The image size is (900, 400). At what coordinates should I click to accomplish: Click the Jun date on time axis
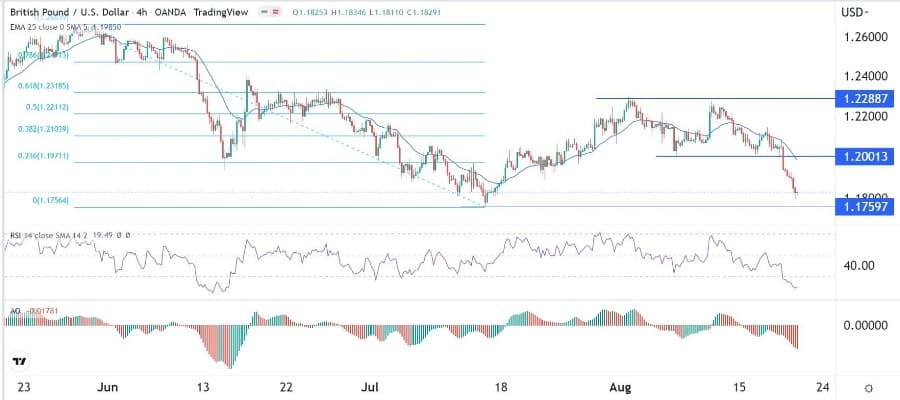coord(106,387)
